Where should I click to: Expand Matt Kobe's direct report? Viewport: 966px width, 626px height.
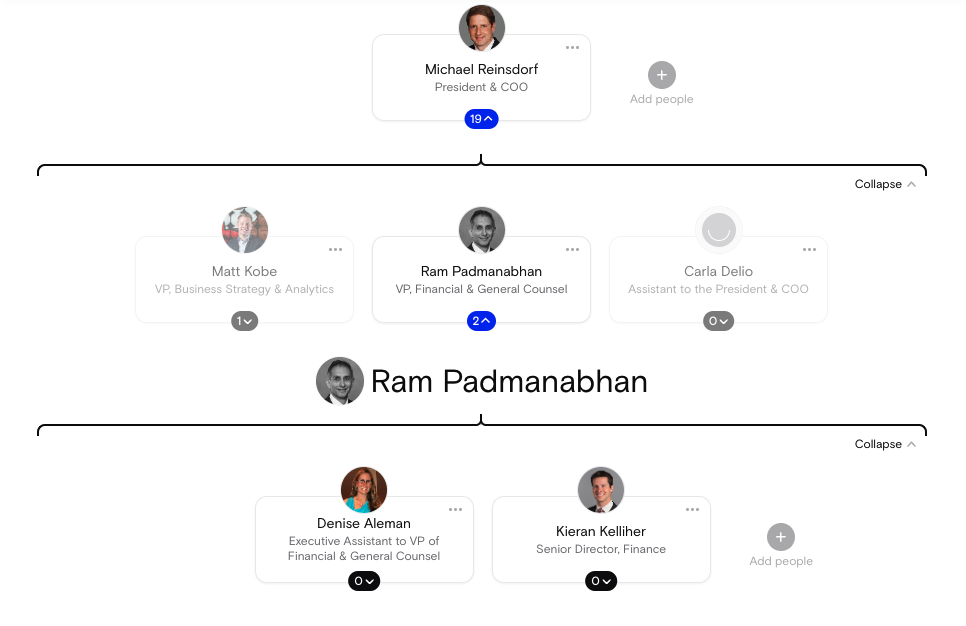(x=244, y=321)
